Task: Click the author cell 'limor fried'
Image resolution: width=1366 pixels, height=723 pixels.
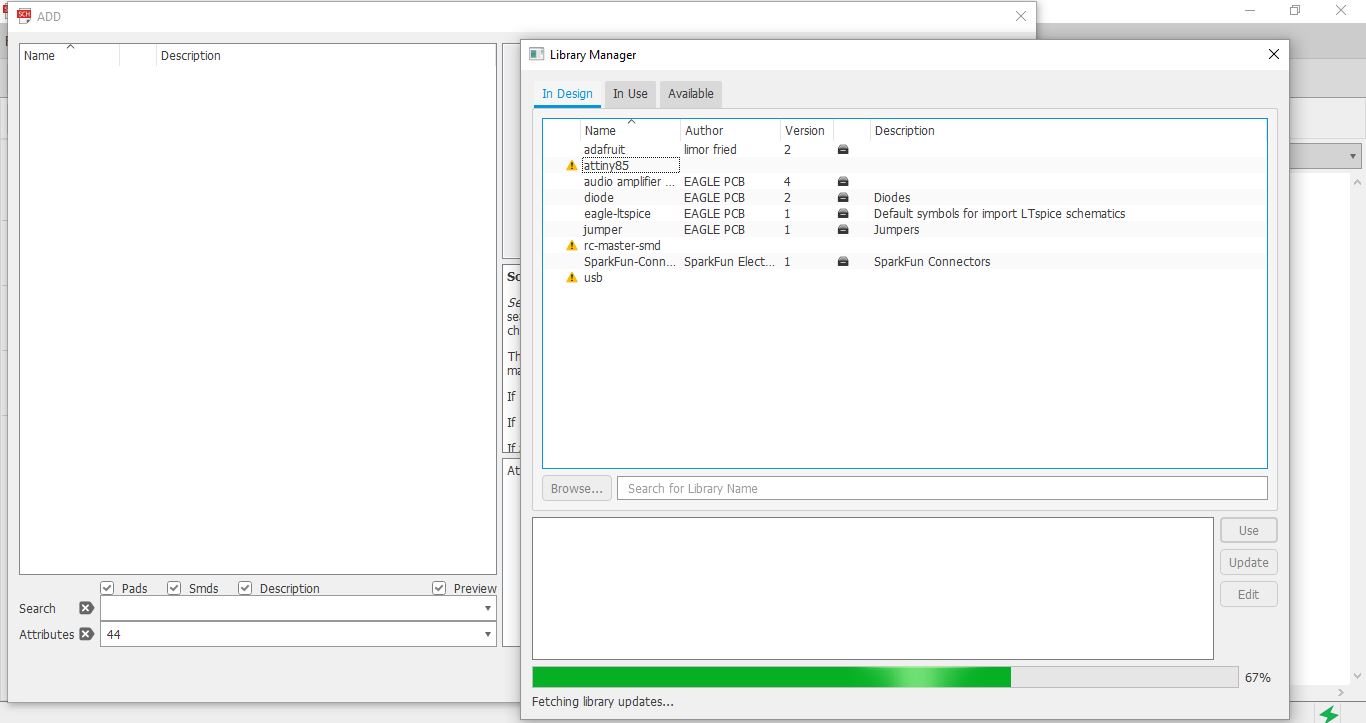Action: (710, 150)
